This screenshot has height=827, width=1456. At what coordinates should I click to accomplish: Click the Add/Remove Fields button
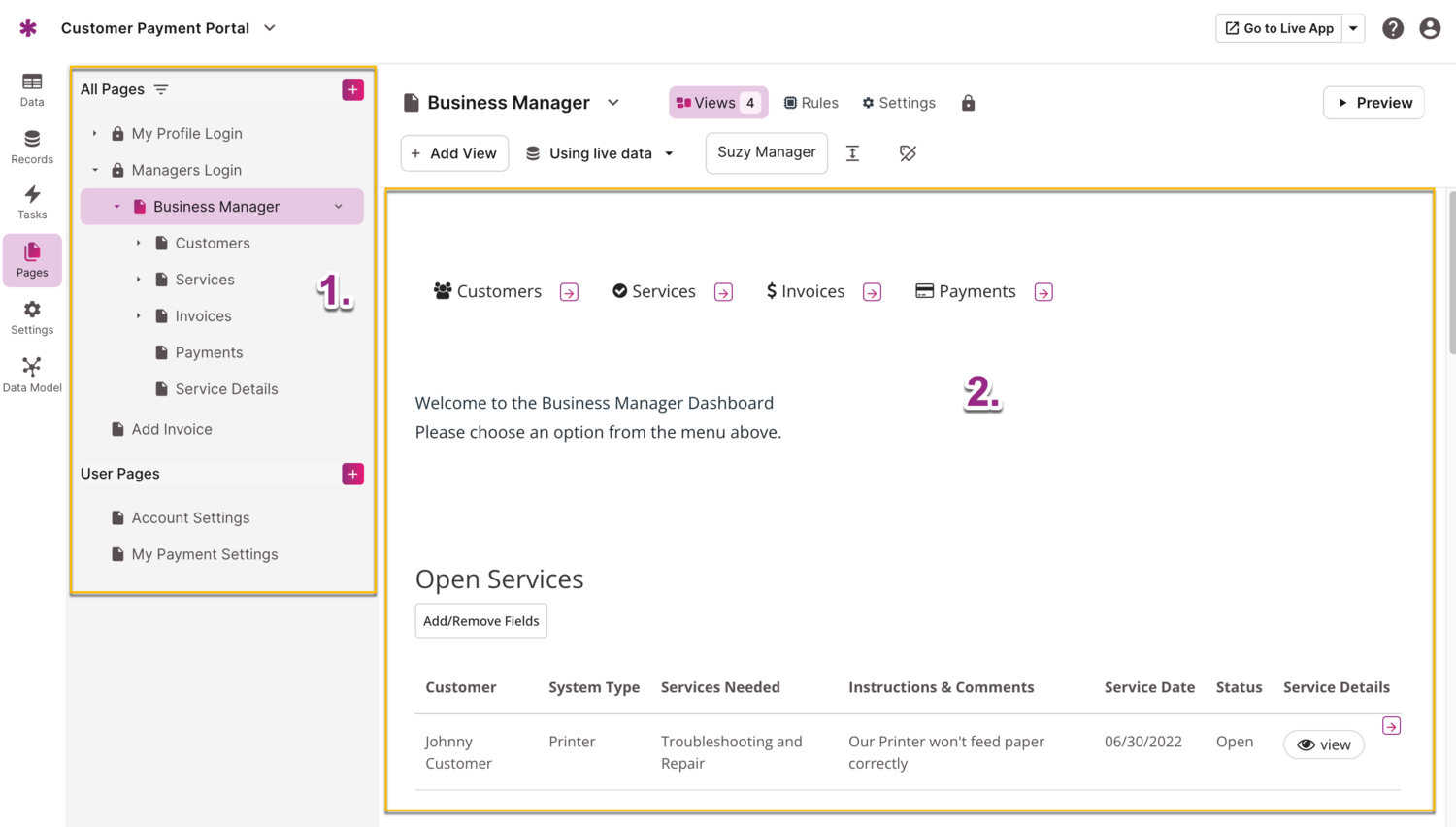[x=480, y=620]
